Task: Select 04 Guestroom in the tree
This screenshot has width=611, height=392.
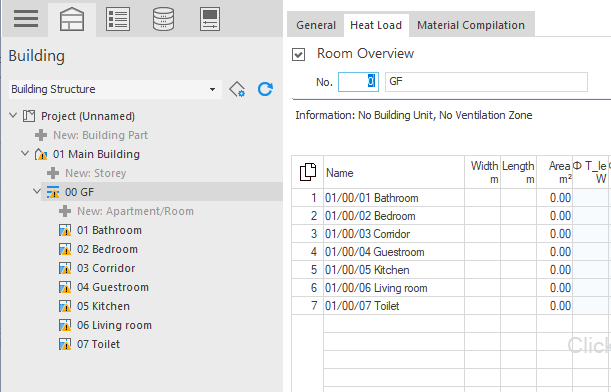Action: coord(113,288)
